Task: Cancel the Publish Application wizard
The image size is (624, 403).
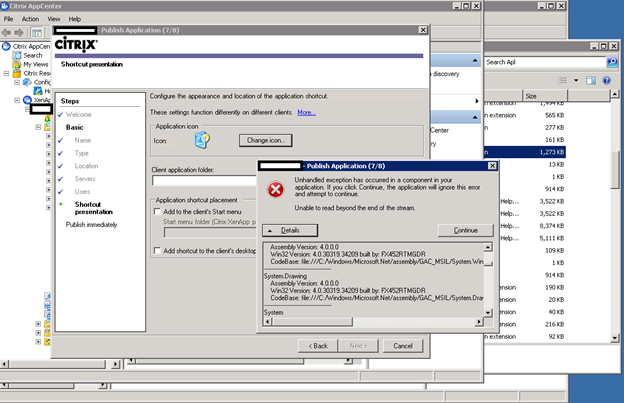Action: (403, 346)
